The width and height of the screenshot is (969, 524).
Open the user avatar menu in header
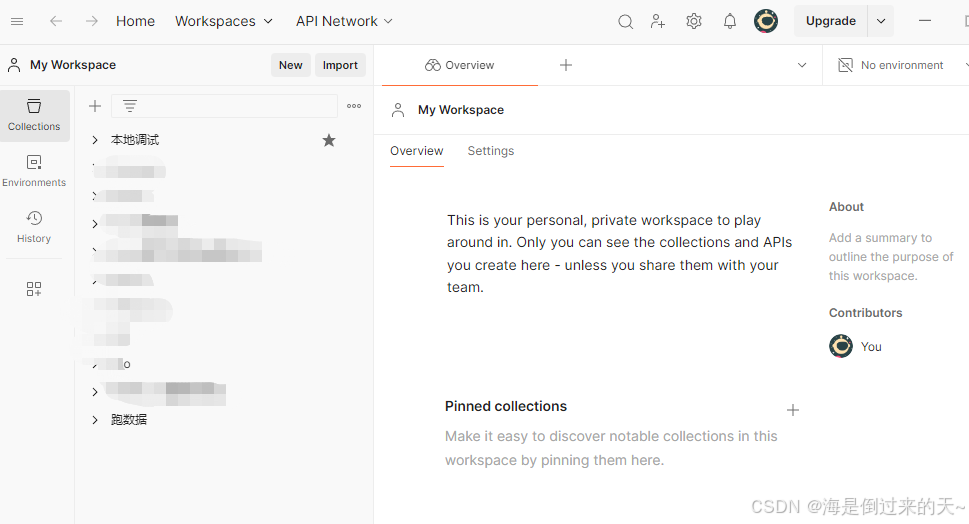pos(766,21)
